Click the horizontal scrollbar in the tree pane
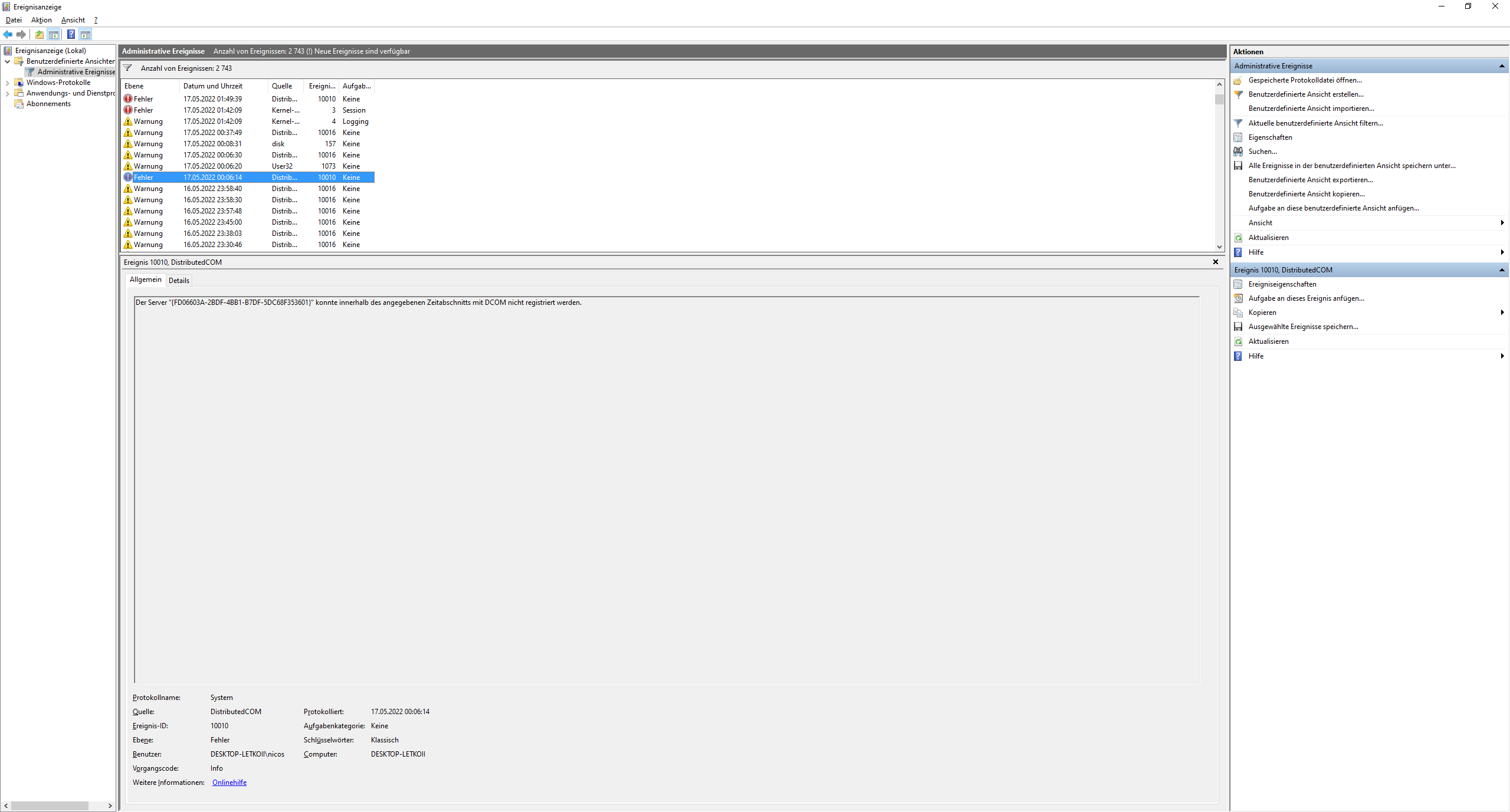The image size is (1510, 812). click(50, 806)
